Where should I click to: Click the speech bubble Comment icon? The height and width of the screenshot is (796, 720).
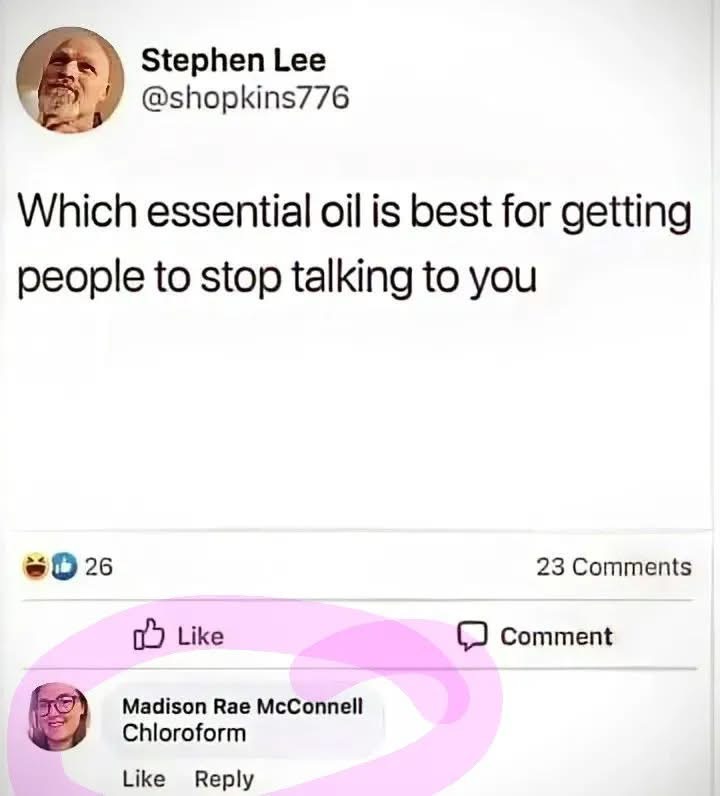pyautogui.click(x=472, y=636)
